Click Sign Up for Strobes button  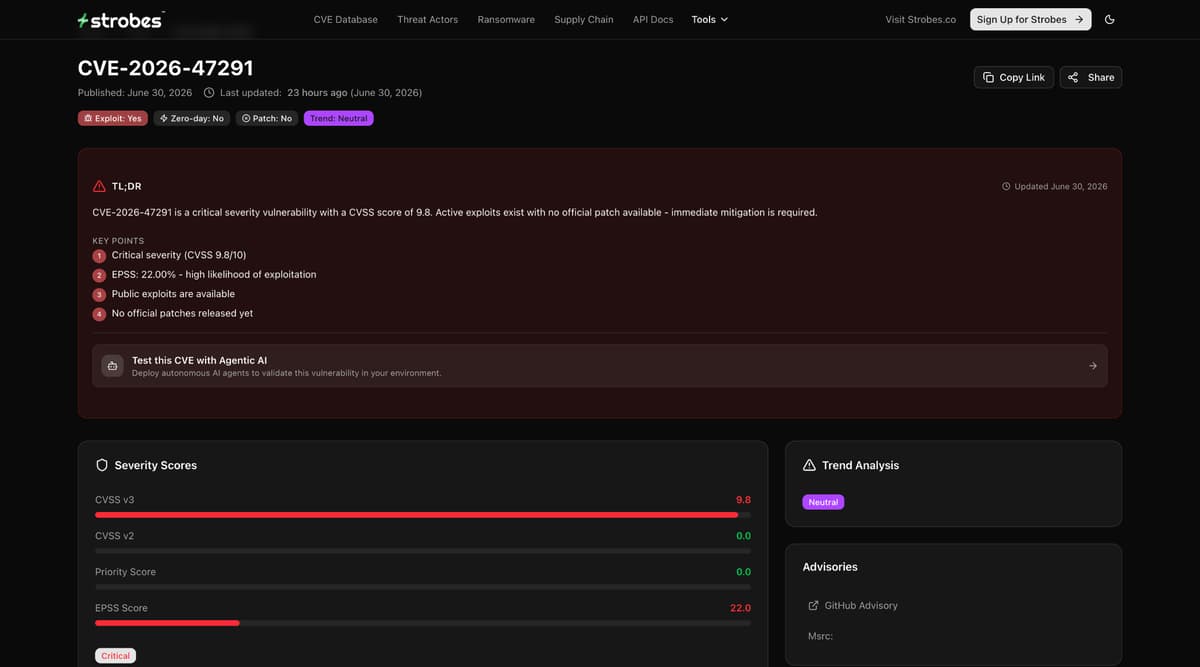(x=1030, y=19)
